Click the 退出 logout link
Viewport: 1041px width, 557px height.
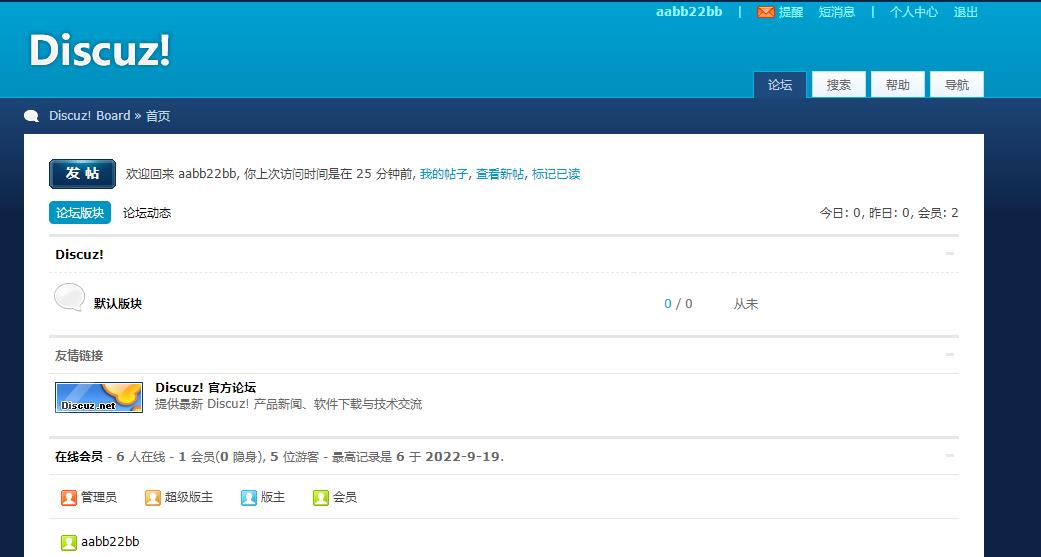(965, 12)
